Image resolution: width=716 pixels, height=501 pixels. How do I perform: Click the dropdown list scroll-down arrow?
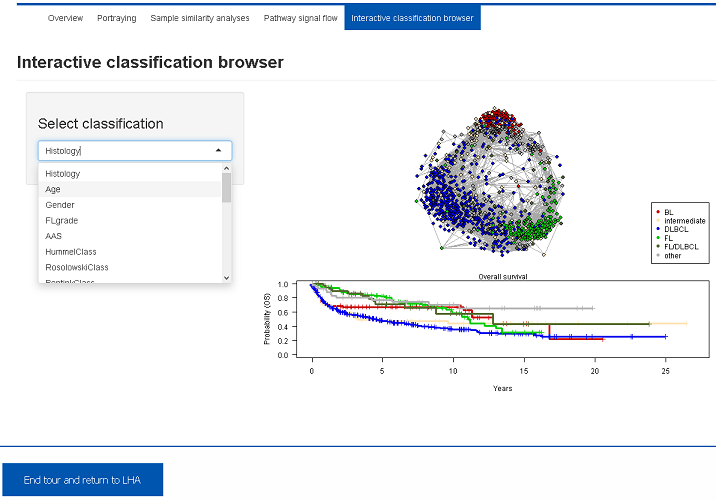(226, 277)
